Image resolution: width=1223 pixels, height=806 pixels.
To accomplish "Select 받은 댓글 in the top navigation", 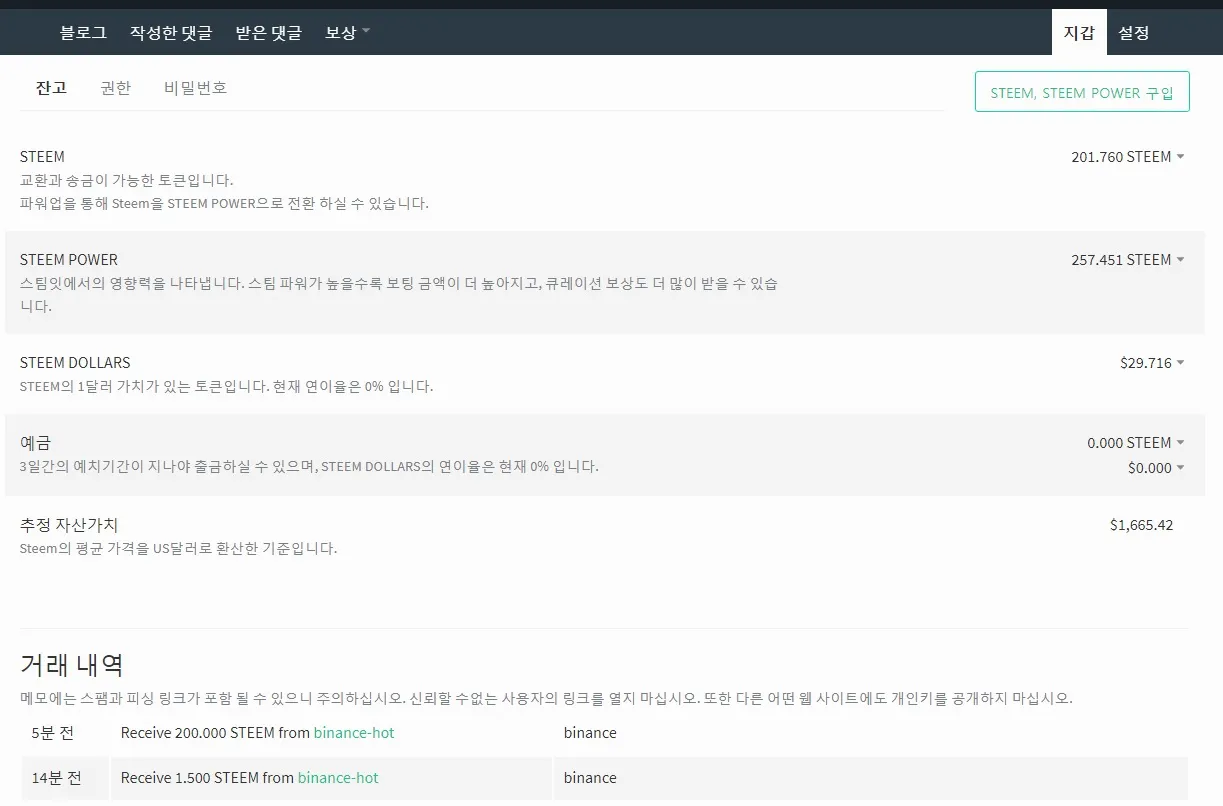I will coord(269,31).
